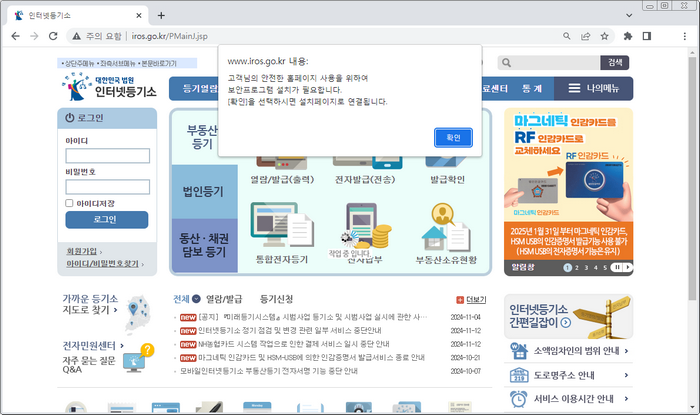Open notice NH농협카드 시스템 작업

coord(293,344)
